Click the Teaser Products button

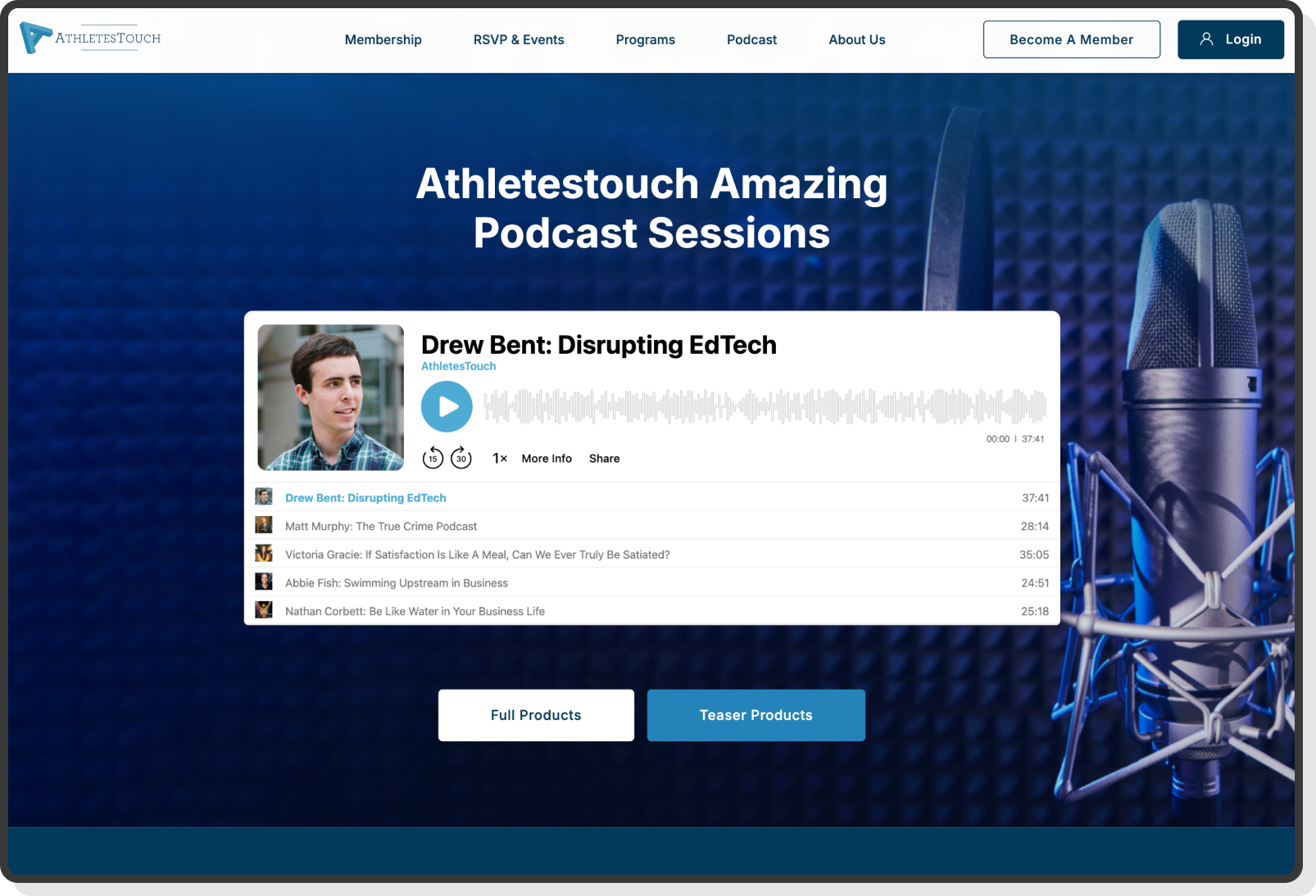click(x=756, y=714)
